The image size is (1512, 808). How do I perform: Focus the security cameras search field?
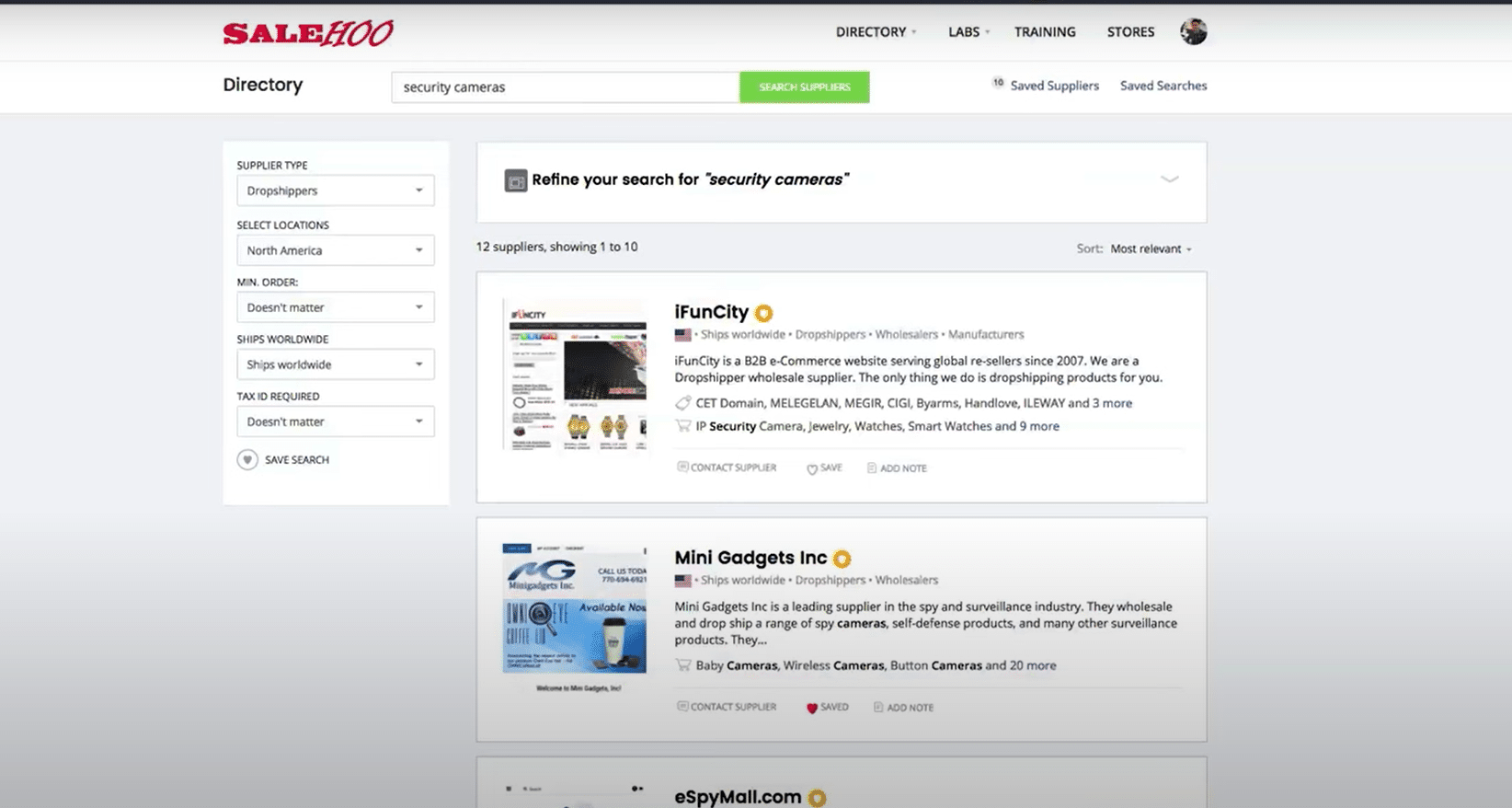point(566,87)
